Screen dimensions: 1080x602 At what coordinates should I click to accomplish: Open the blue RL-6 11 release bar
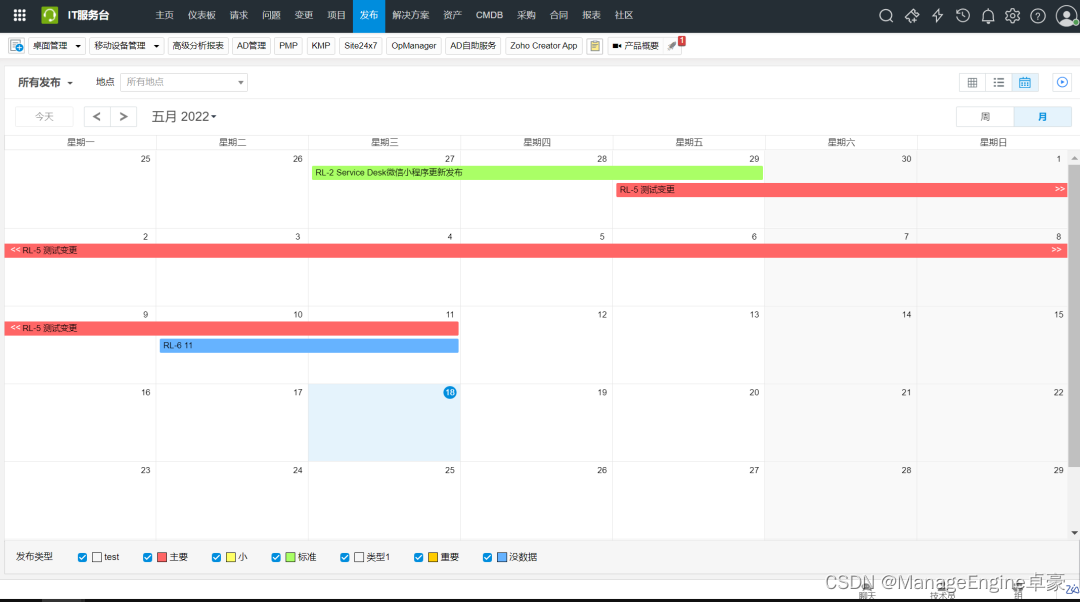pyautogui.click(x=309, y=346)
